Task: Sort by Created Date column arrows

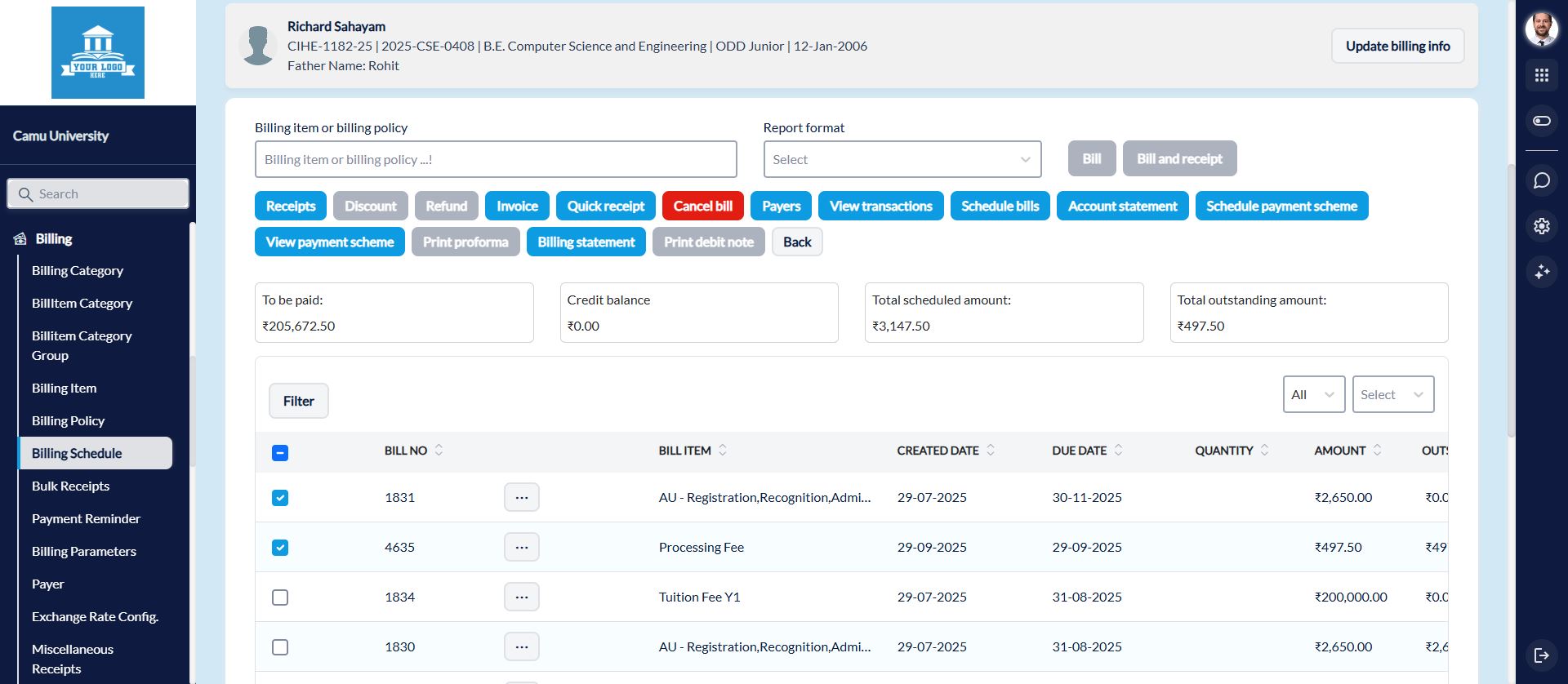Action: (x=991, y=450)
